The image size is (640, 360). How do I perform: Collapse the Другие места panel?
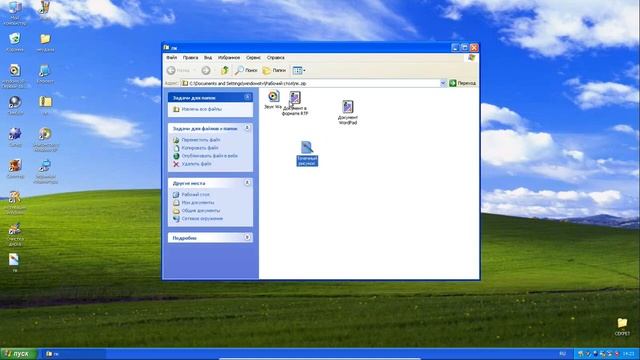coord(247,183)
